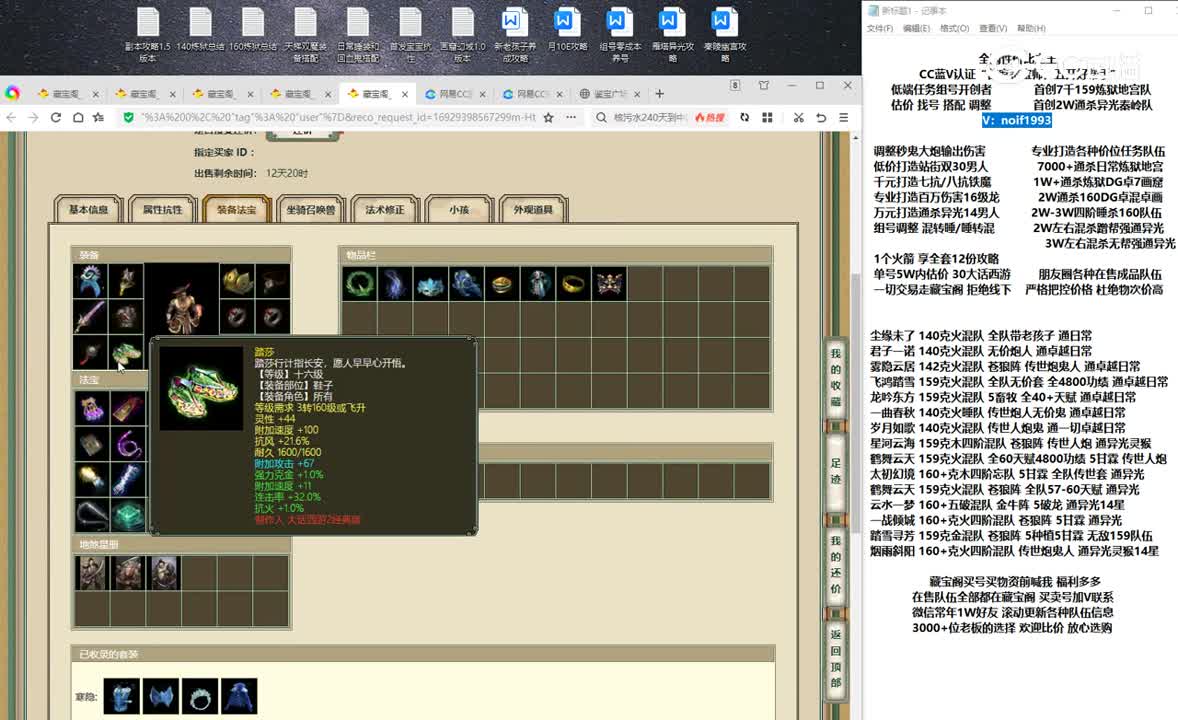Switch to the 基本信息 tab
This screenshot has width=1178, height=720.
89,210
